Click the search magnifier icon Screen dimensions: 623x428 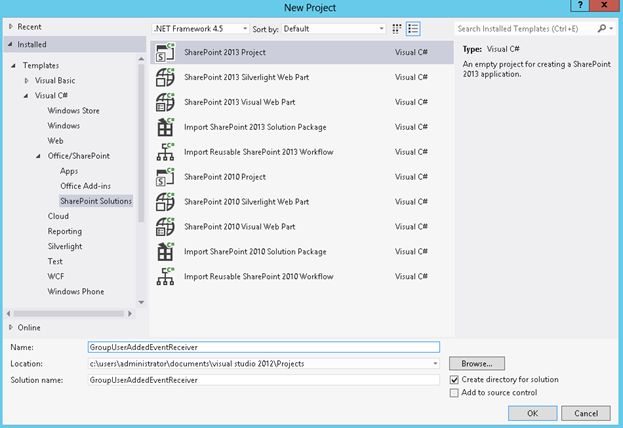tap(602, 29)
